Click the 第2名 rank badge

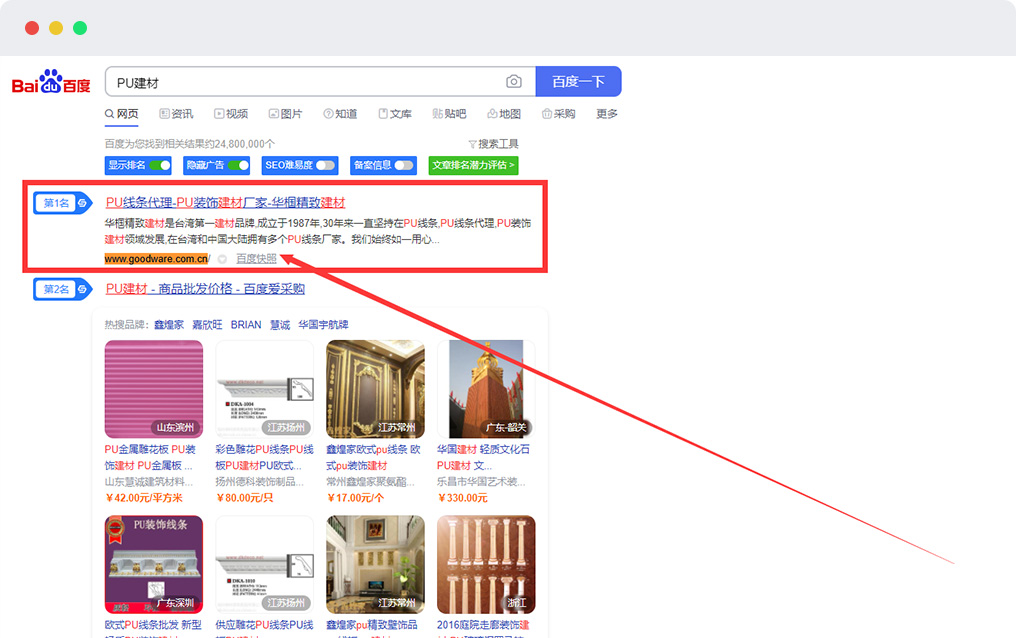coord(62,289)
